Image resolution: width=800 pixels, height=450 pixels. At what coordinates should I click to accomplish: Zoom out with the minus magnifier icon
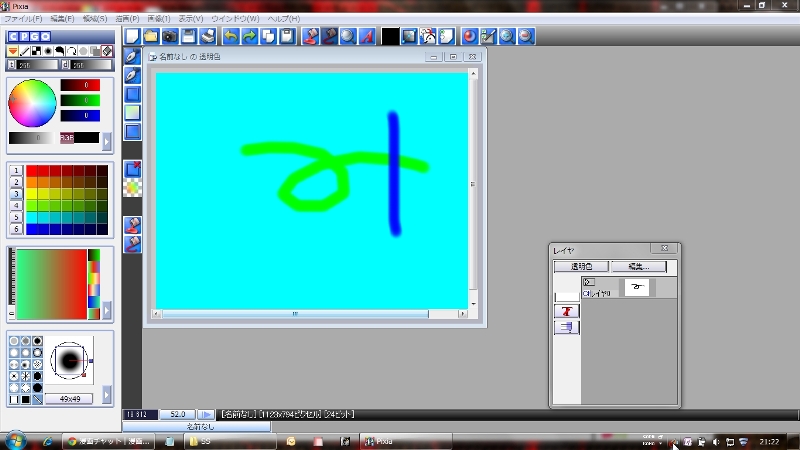pos(526,36)
